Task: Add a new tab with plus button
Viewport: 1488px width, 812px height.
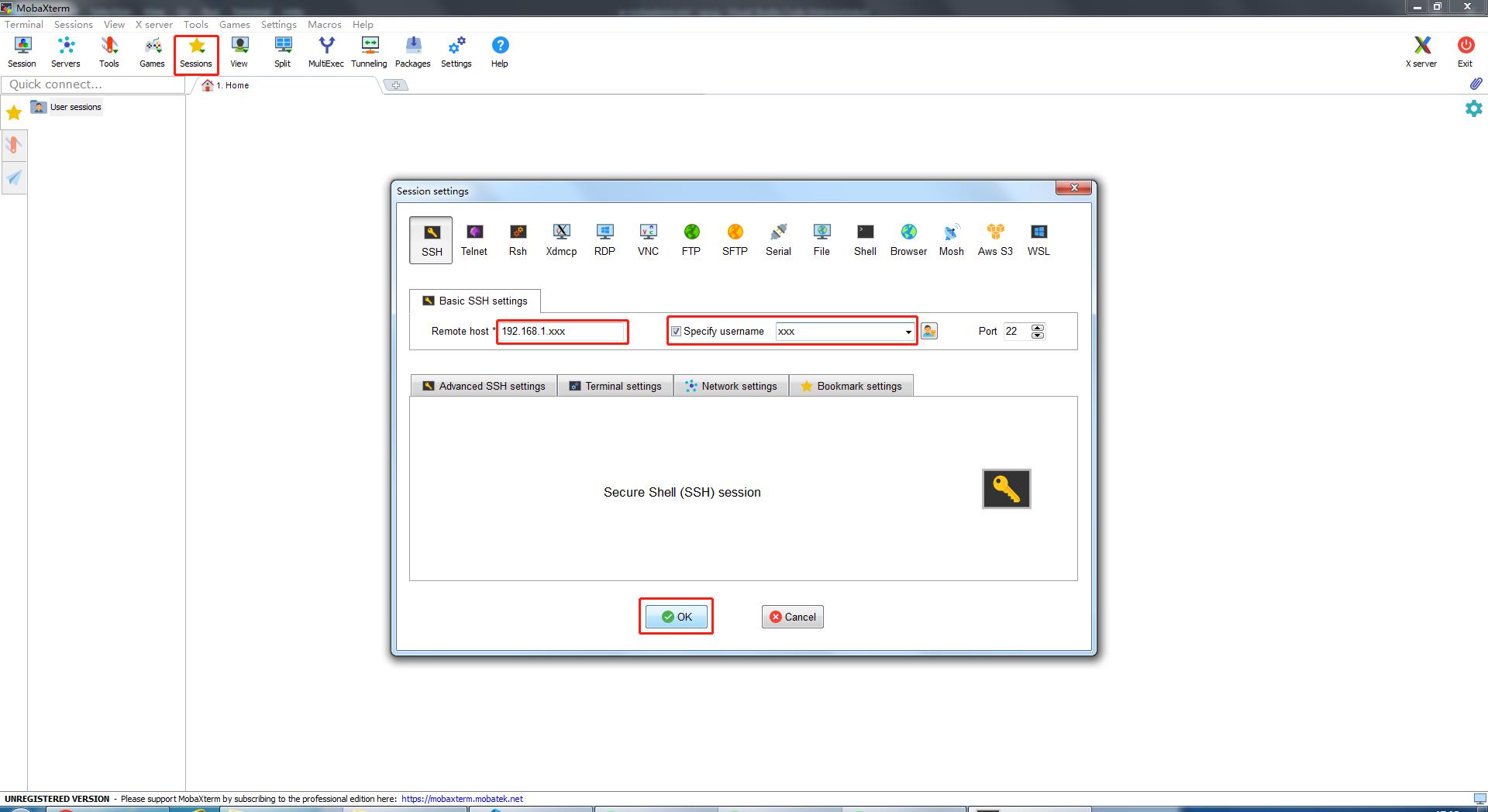Action: 396,85
